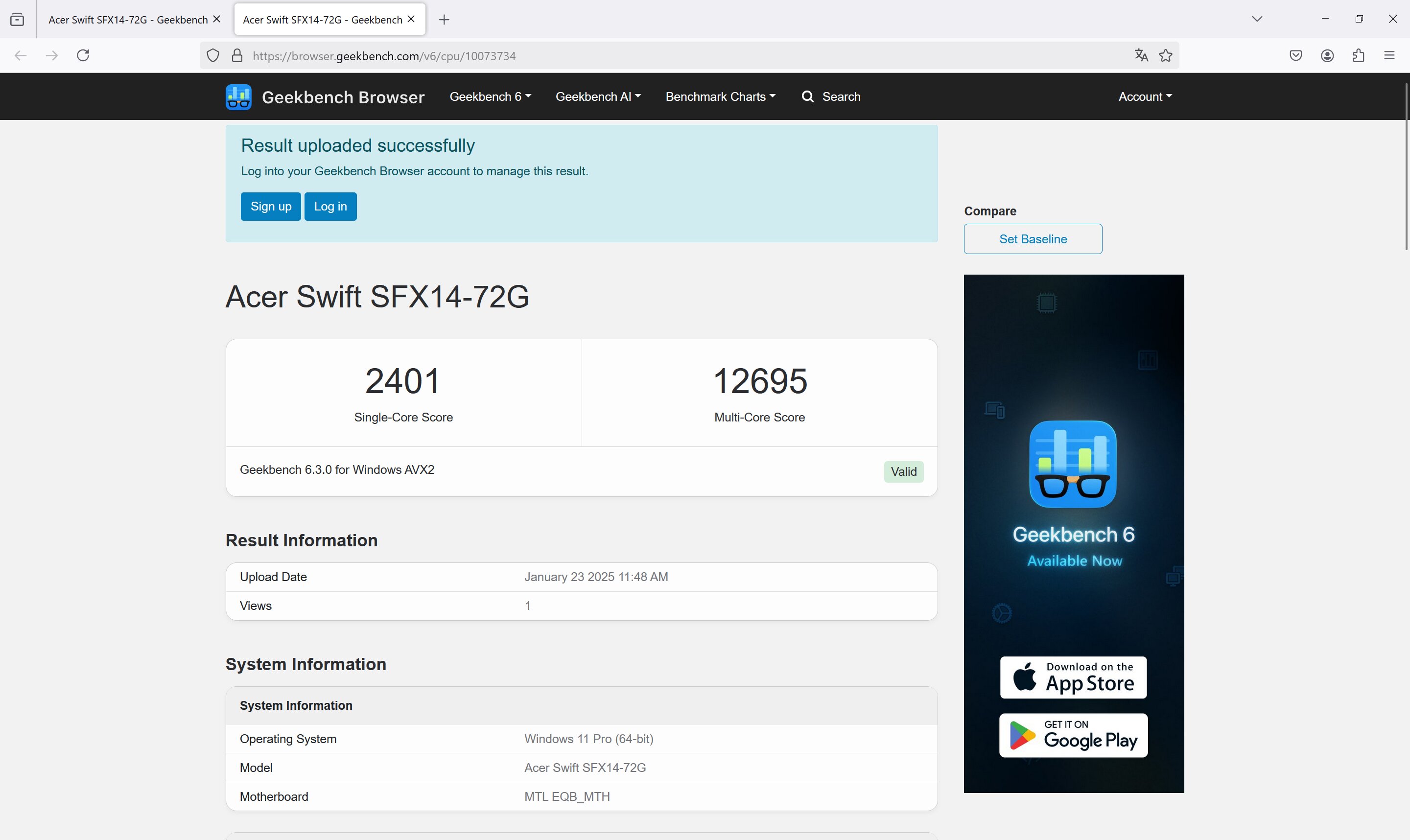The image size is (1410, 840).
Task: Expand the Account dropdown menu
Action: (x=1145, y=97)
